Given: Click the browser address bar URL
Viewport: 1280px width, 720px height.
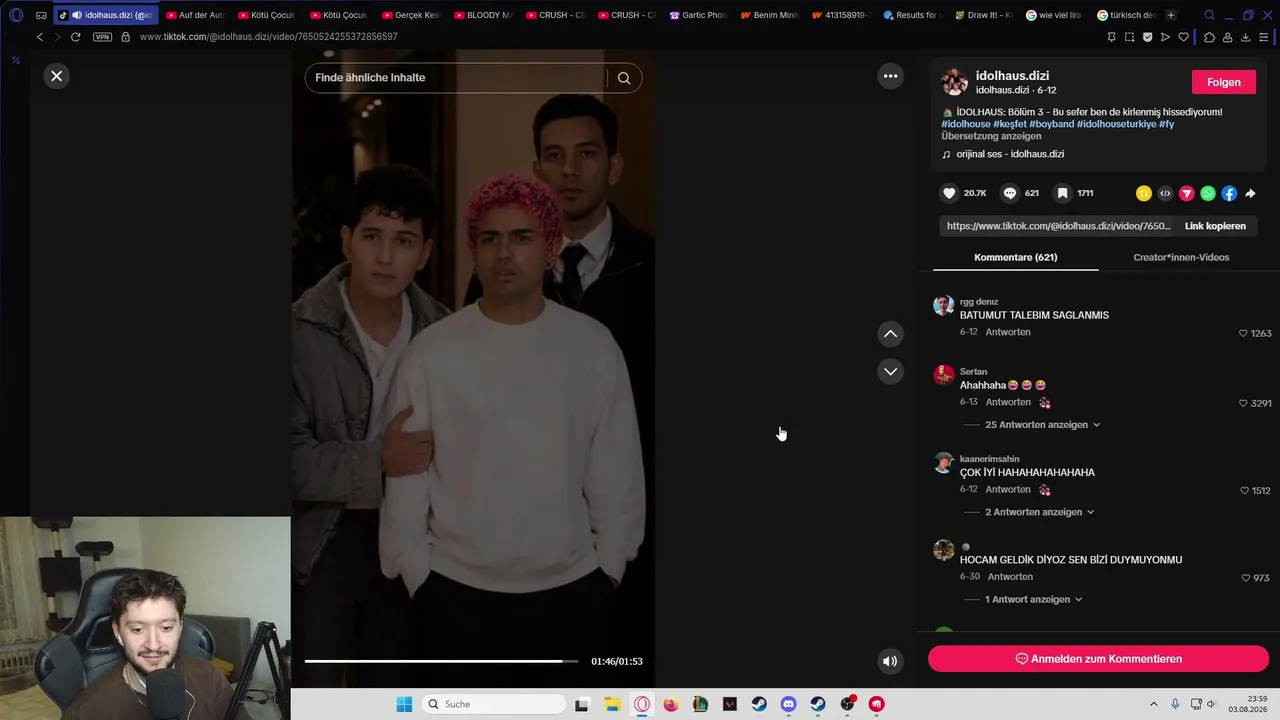Looking at the screenshot, I should pos(269,37).
